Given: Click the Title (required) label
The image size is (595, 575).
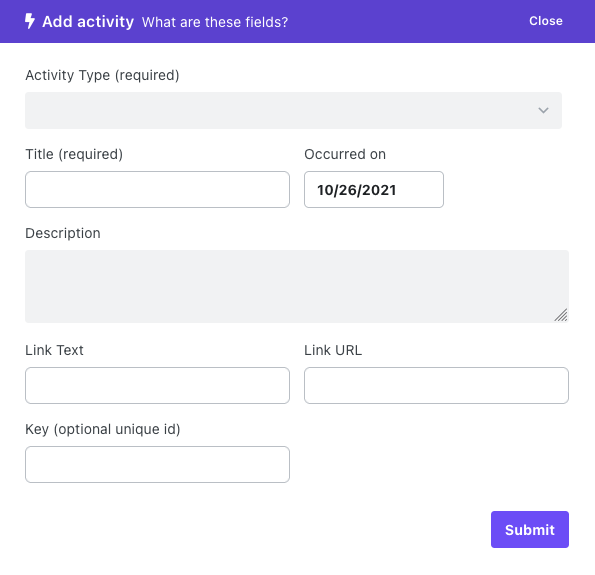Looking at the screenshot, I should tap(74, 154).
